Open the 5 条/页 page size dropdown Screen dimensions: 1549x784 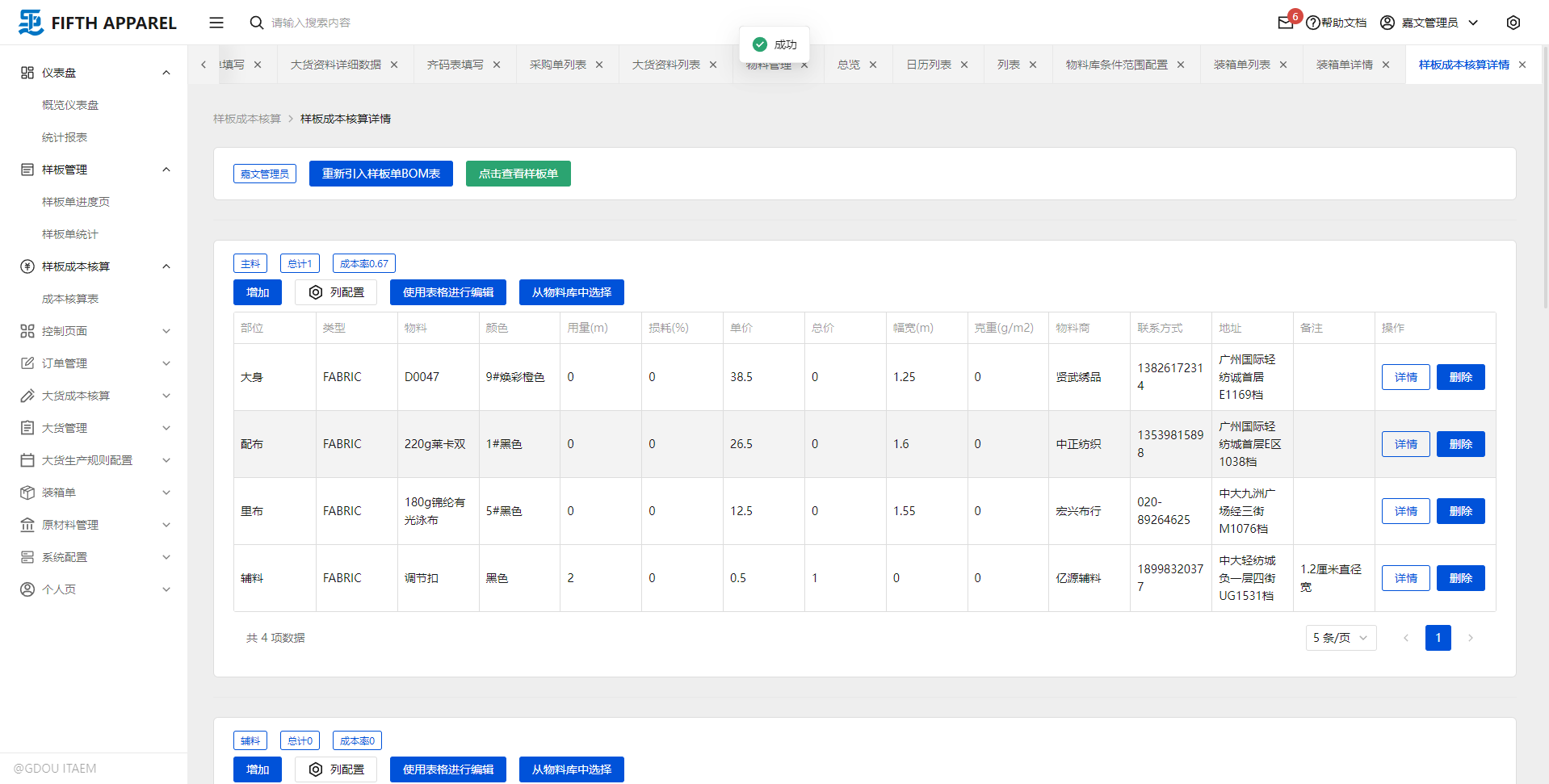tap(1341, 638)
